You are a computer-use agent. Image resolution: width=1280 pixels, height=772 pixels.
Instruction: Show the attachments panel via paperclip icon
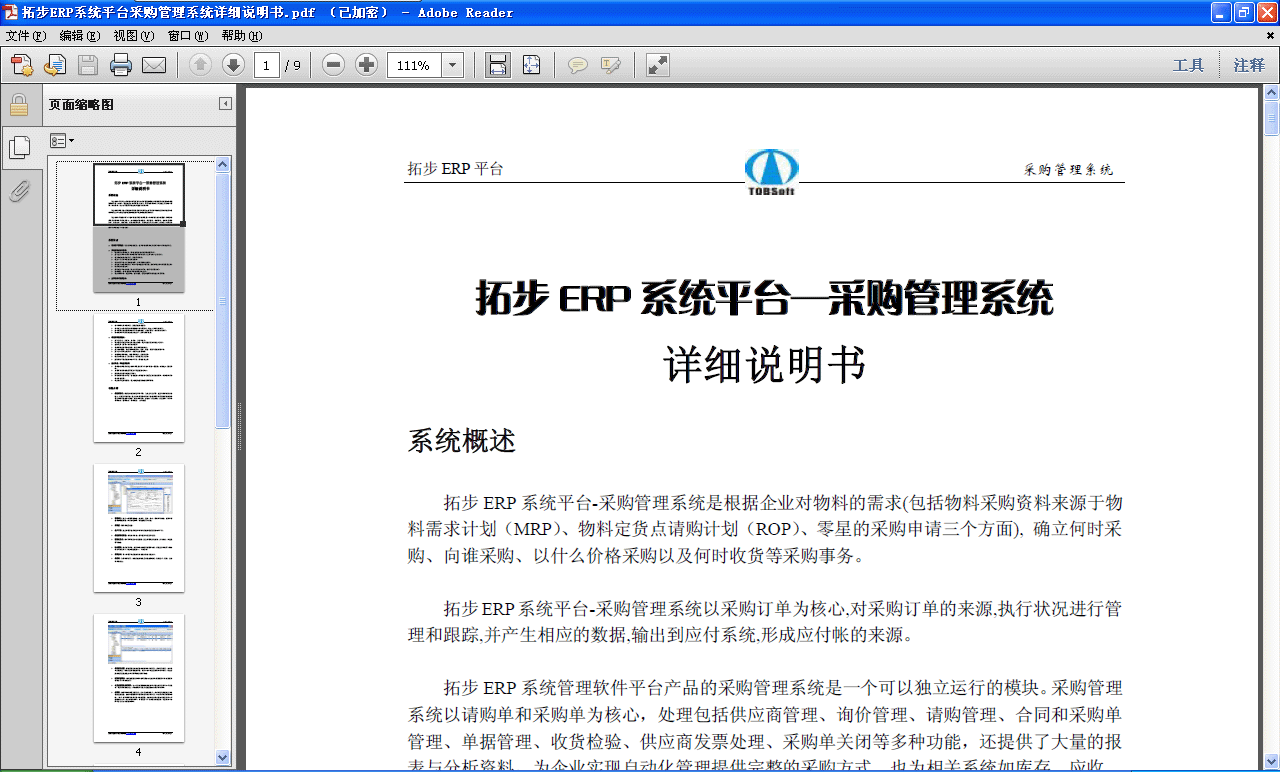pyautogui.click(x=20, y=192)
